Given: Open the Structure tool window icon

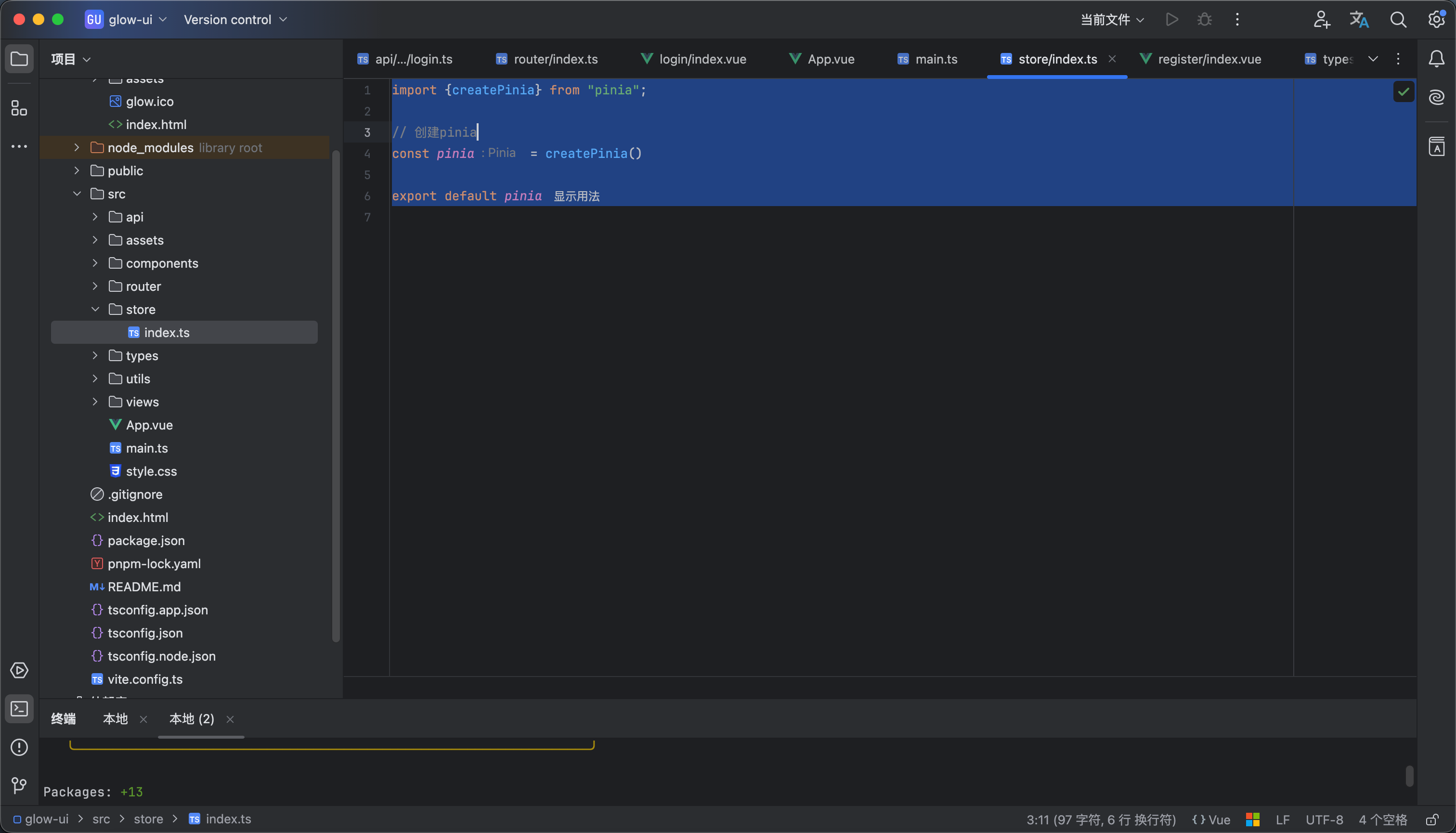Looking at the screenshot, I should (x=19, y=107).
